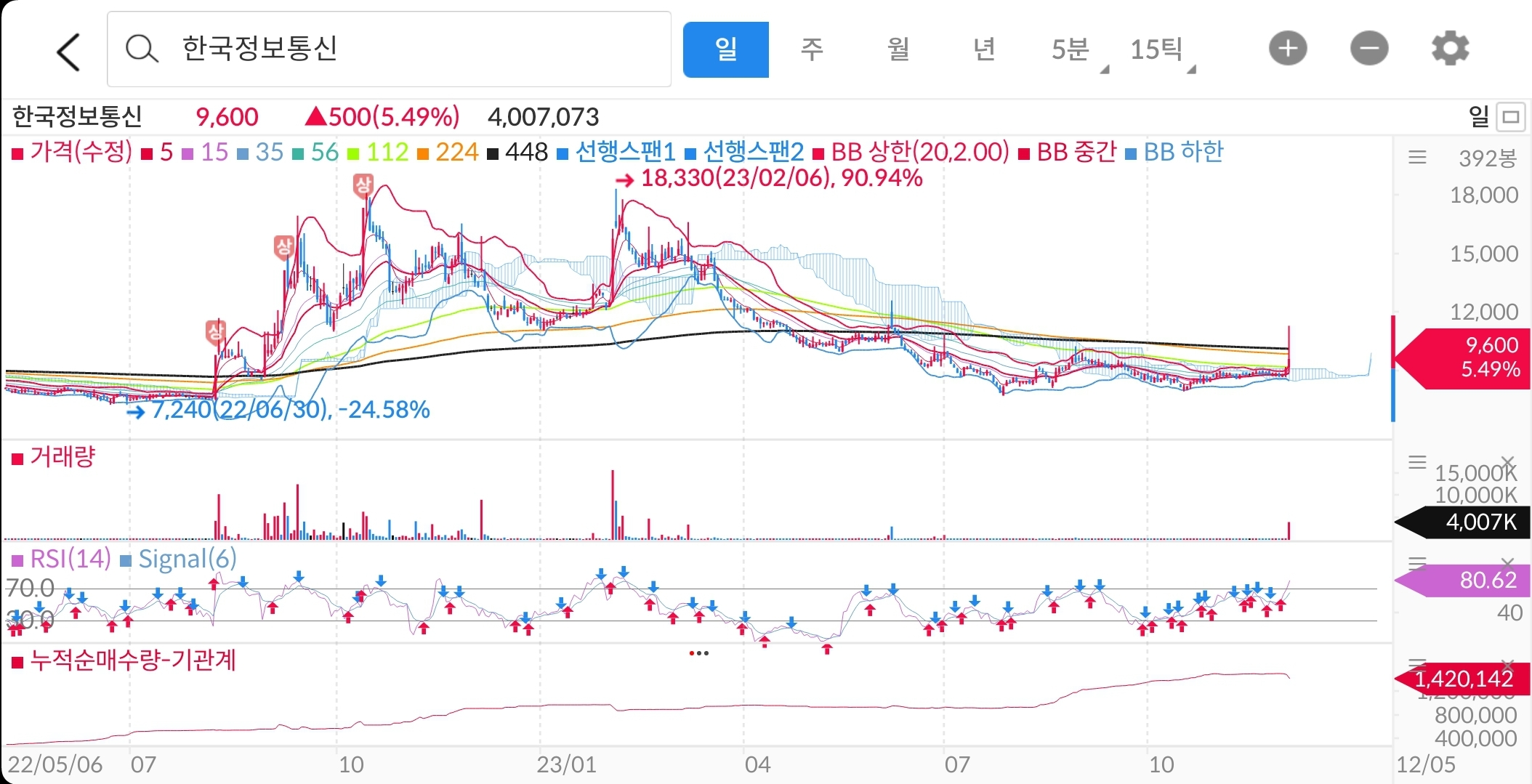Screen dimensions: 1532x784
Task: Click the middle 상 marker near September
Action: (x=284, y=247)
